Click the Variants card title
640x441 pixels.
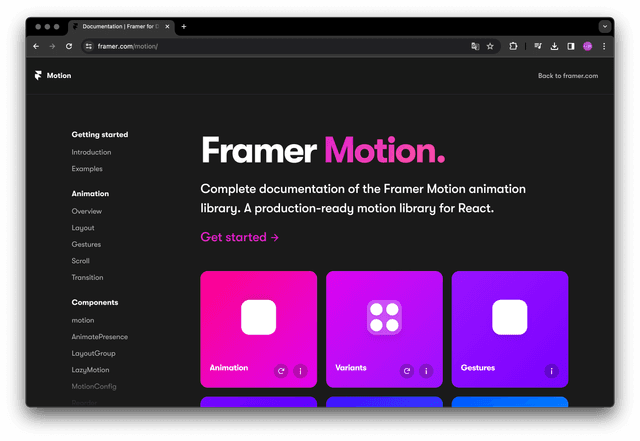point(351,368)
